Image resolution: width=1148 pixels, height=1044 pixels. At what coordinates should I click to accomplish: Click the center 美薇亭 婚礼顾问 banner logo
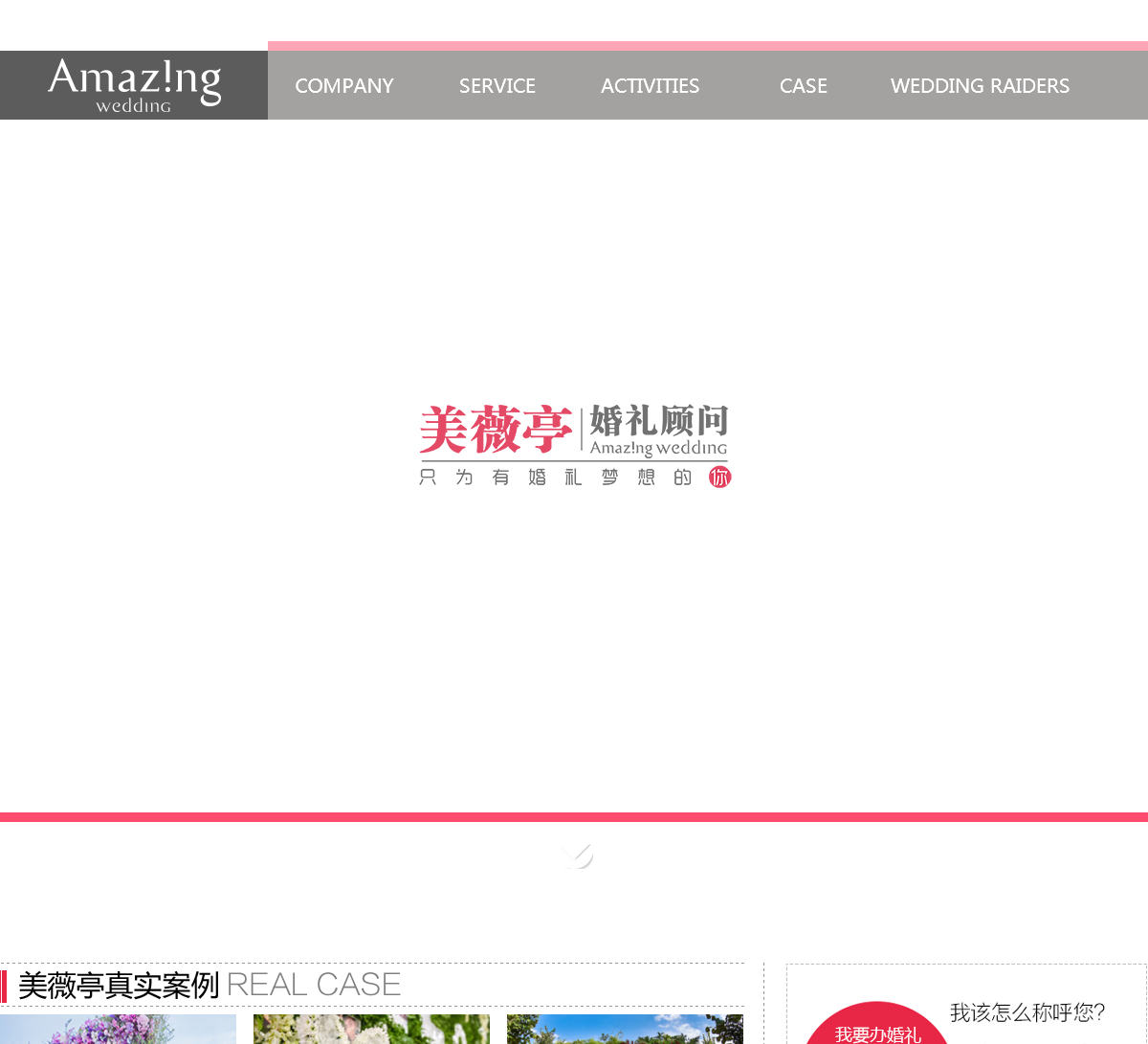click(575, 446)
